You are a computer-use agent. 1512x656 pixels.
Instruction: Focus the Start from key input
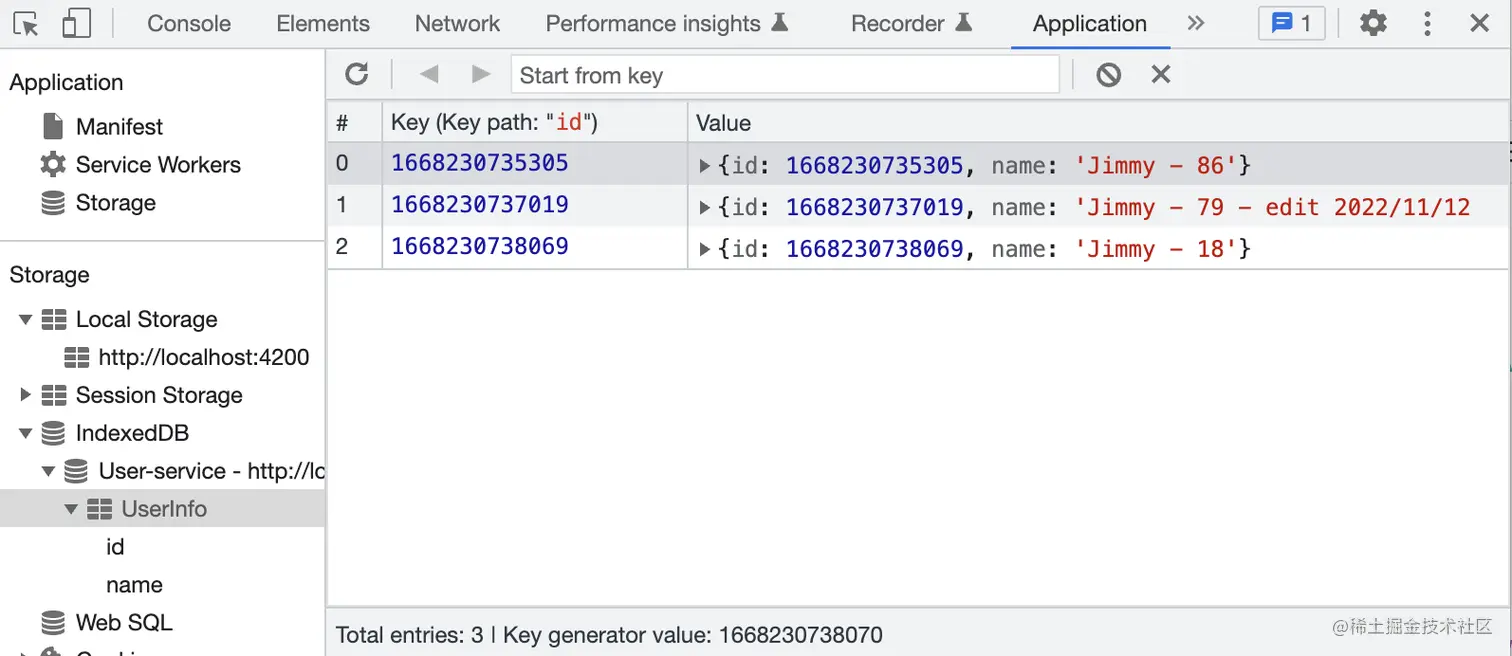[x=785, y=75]
